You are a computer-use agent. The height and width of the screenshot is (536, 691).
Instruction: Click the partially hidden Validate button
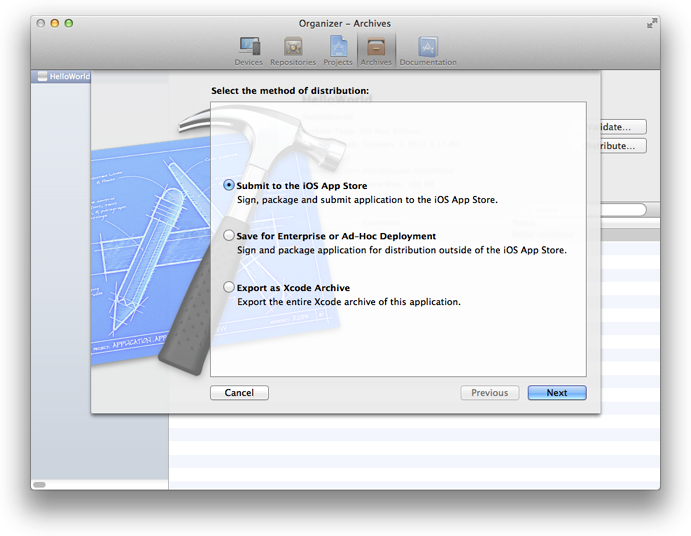click(623, 127)
